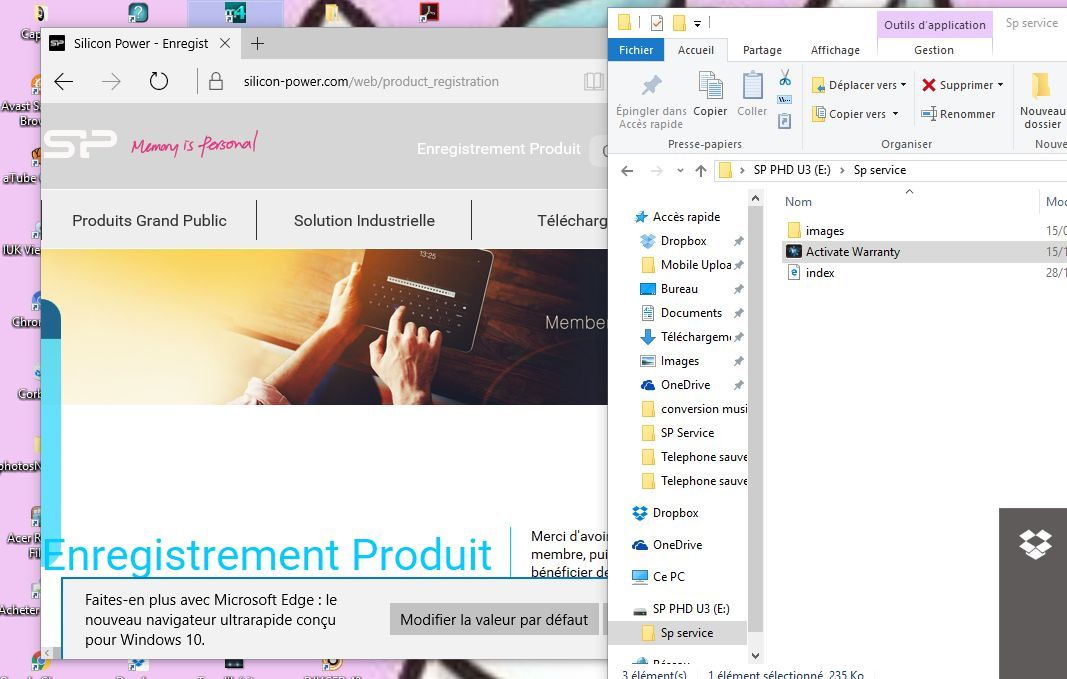The height and width of the screenshot is (679, 1067).
Task: Click Outils d'application contextual tab
Action: click(934, 25)
